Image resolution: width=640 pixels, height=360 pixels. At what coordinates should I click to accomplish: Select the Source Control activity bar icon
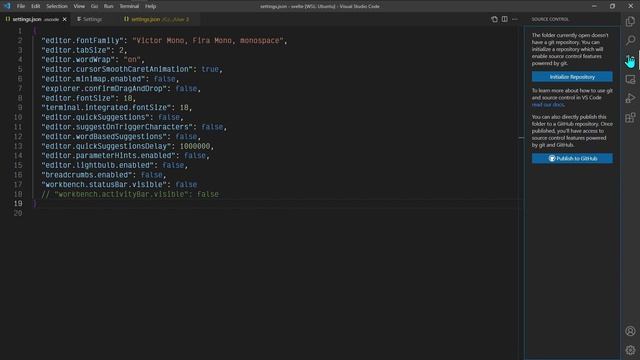[x=630, y=60]
